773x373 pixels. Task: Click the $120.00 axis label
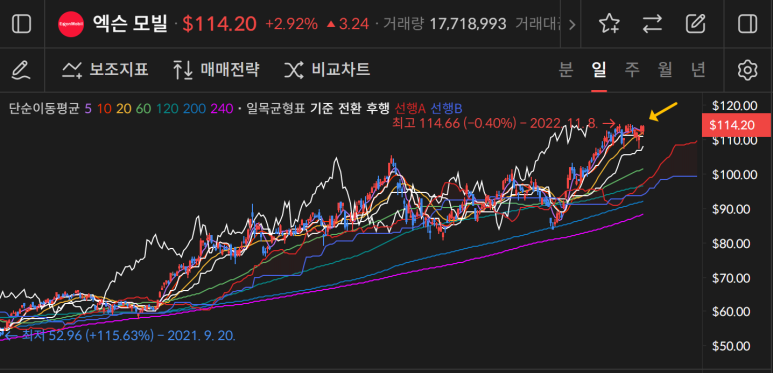point(735,105)
